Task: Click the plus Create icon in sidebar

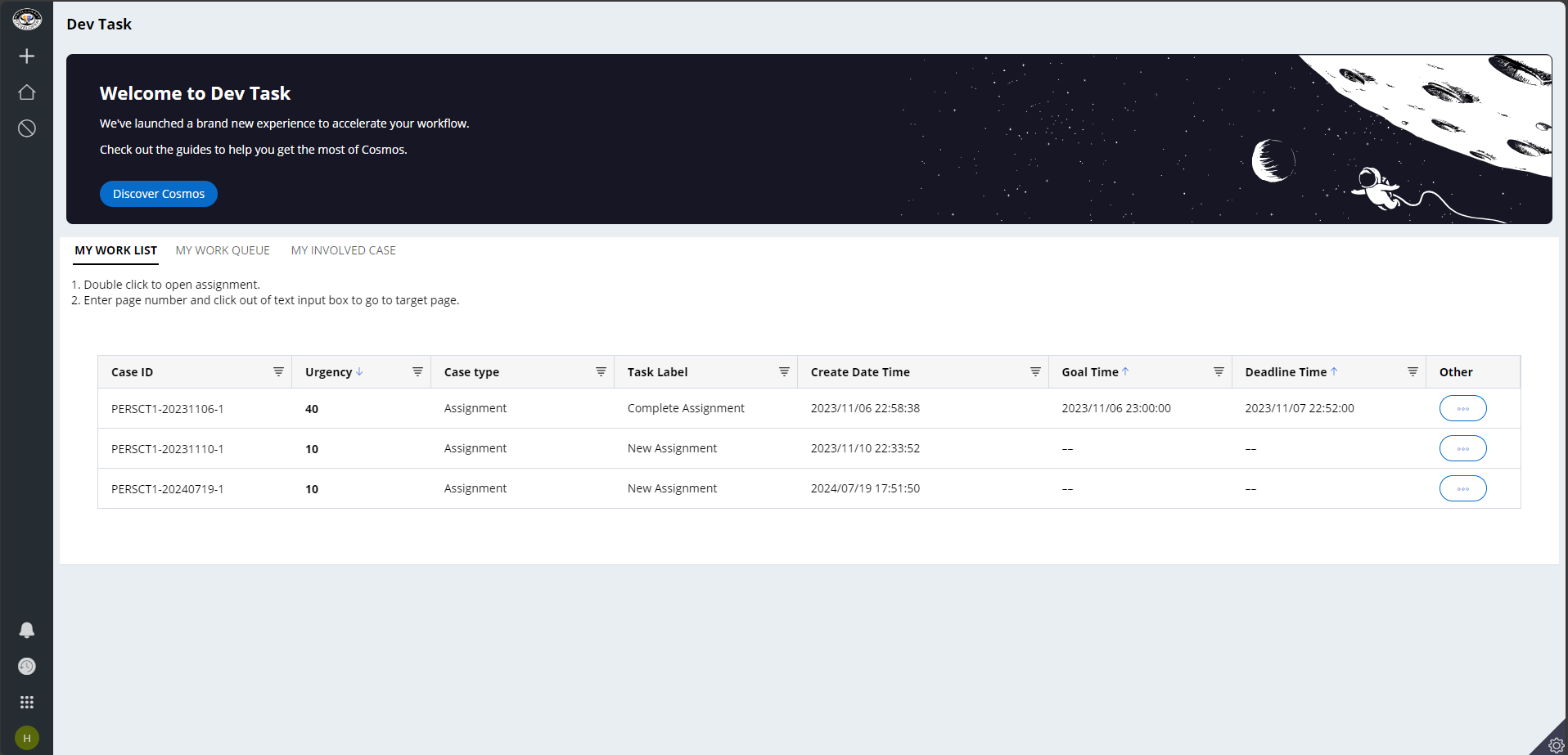Action: [x=27, y=56]
